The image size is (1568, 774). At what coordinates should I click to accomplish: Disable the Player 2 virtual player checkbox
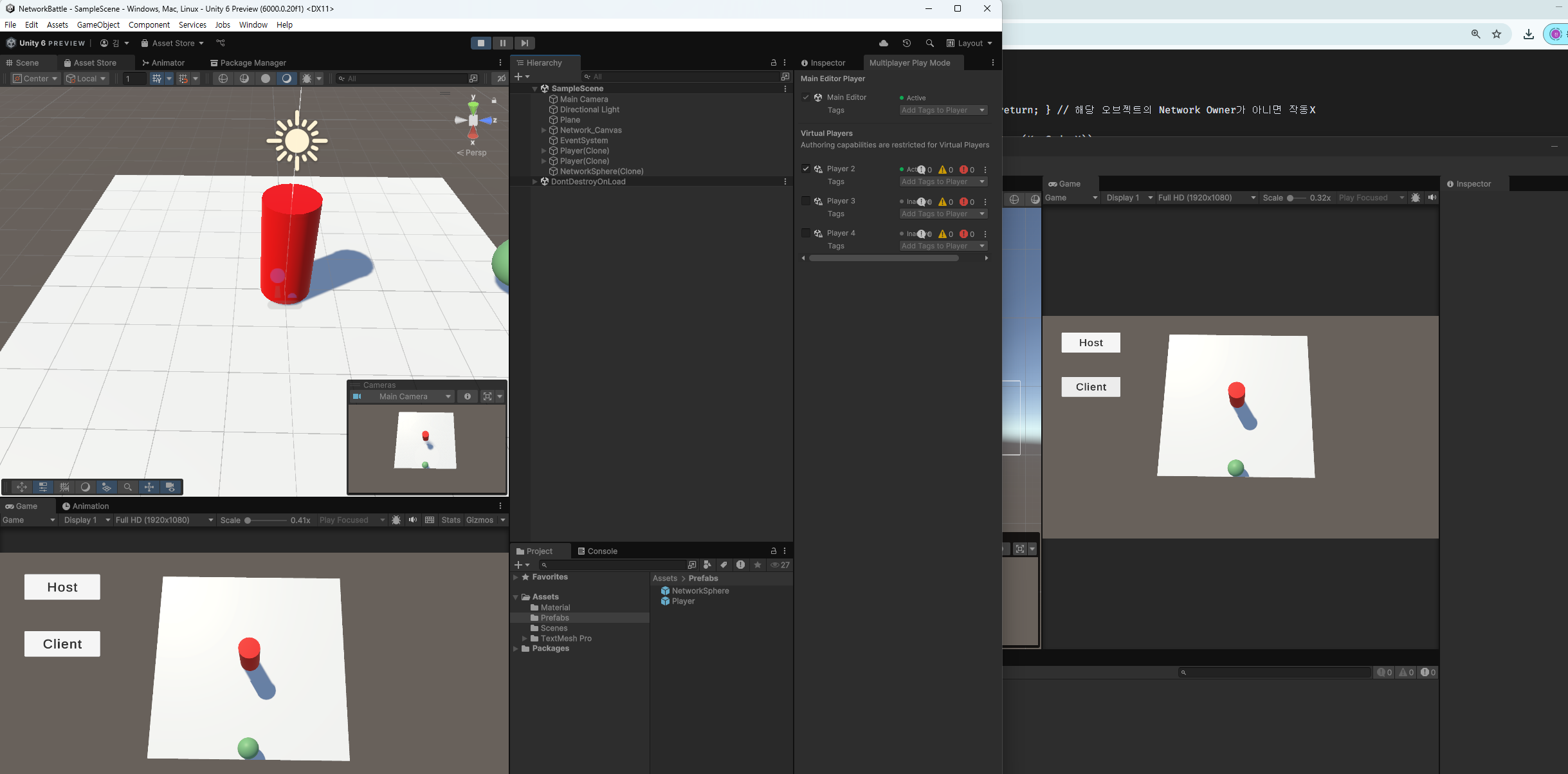tap(805, 169)
